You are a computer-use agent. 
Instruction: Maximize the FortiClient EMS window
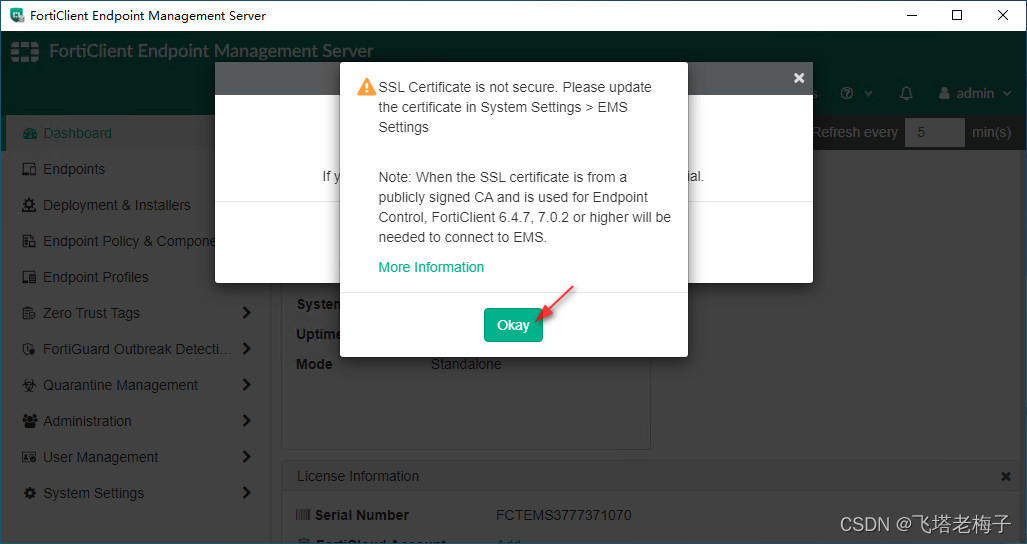click(957, 15)
